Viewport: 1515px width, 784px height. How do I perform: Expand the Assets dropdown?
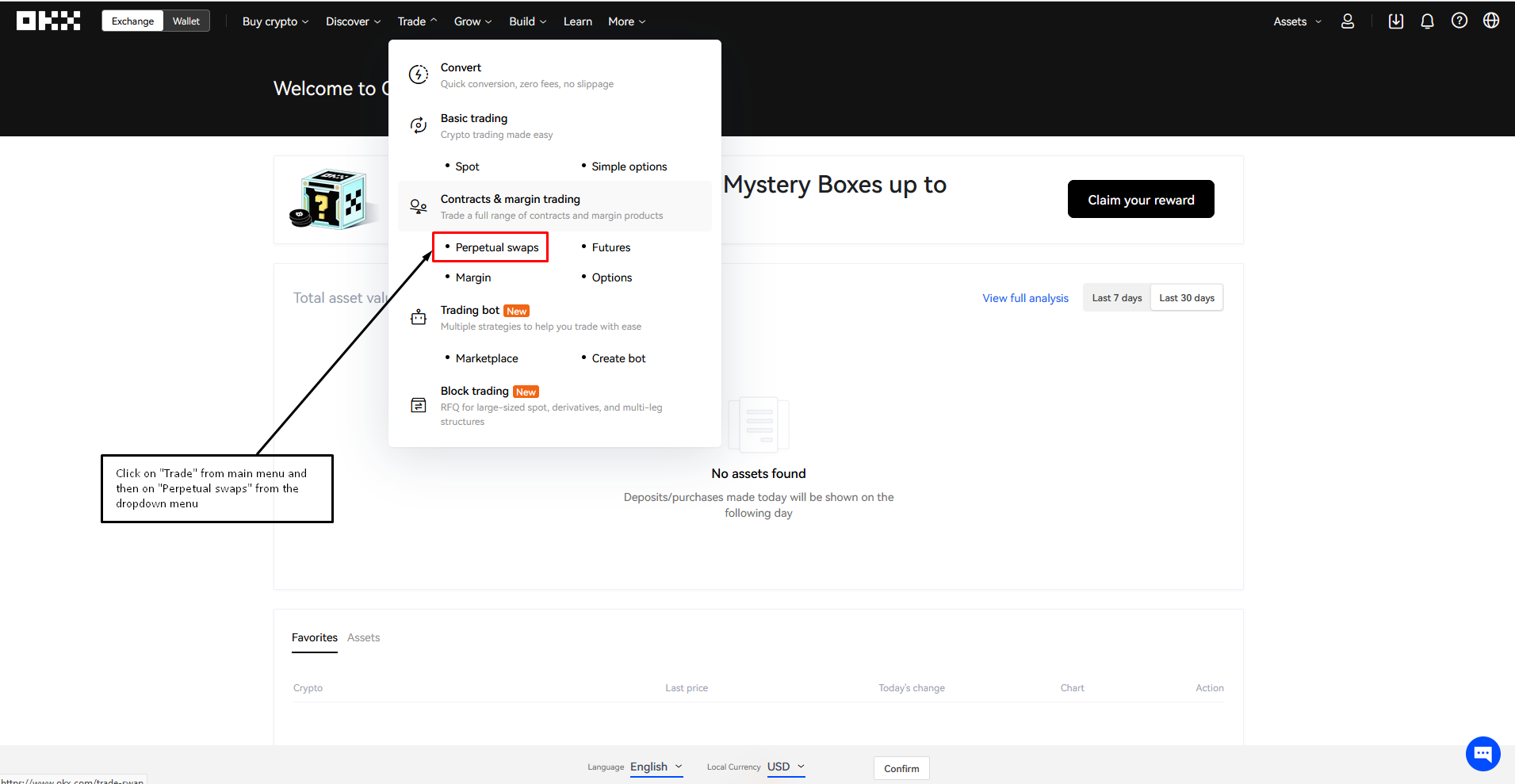coord(1297,21)
